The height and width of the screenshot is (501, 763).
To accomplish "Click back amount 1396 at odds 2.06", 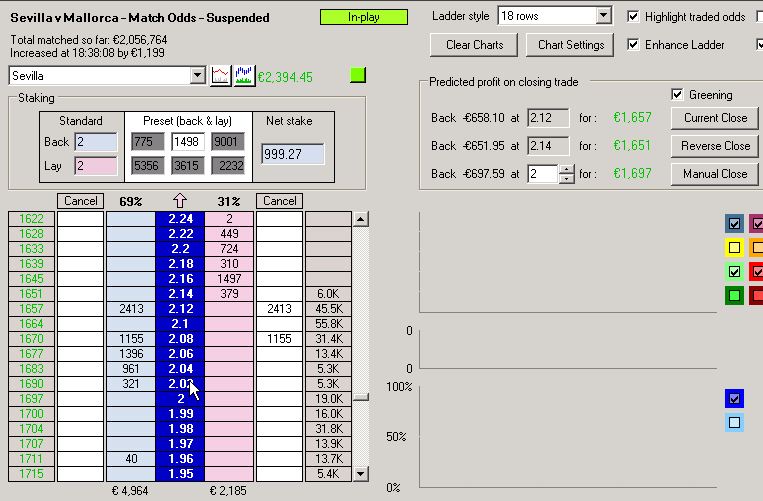I will (x=131, y=354).
